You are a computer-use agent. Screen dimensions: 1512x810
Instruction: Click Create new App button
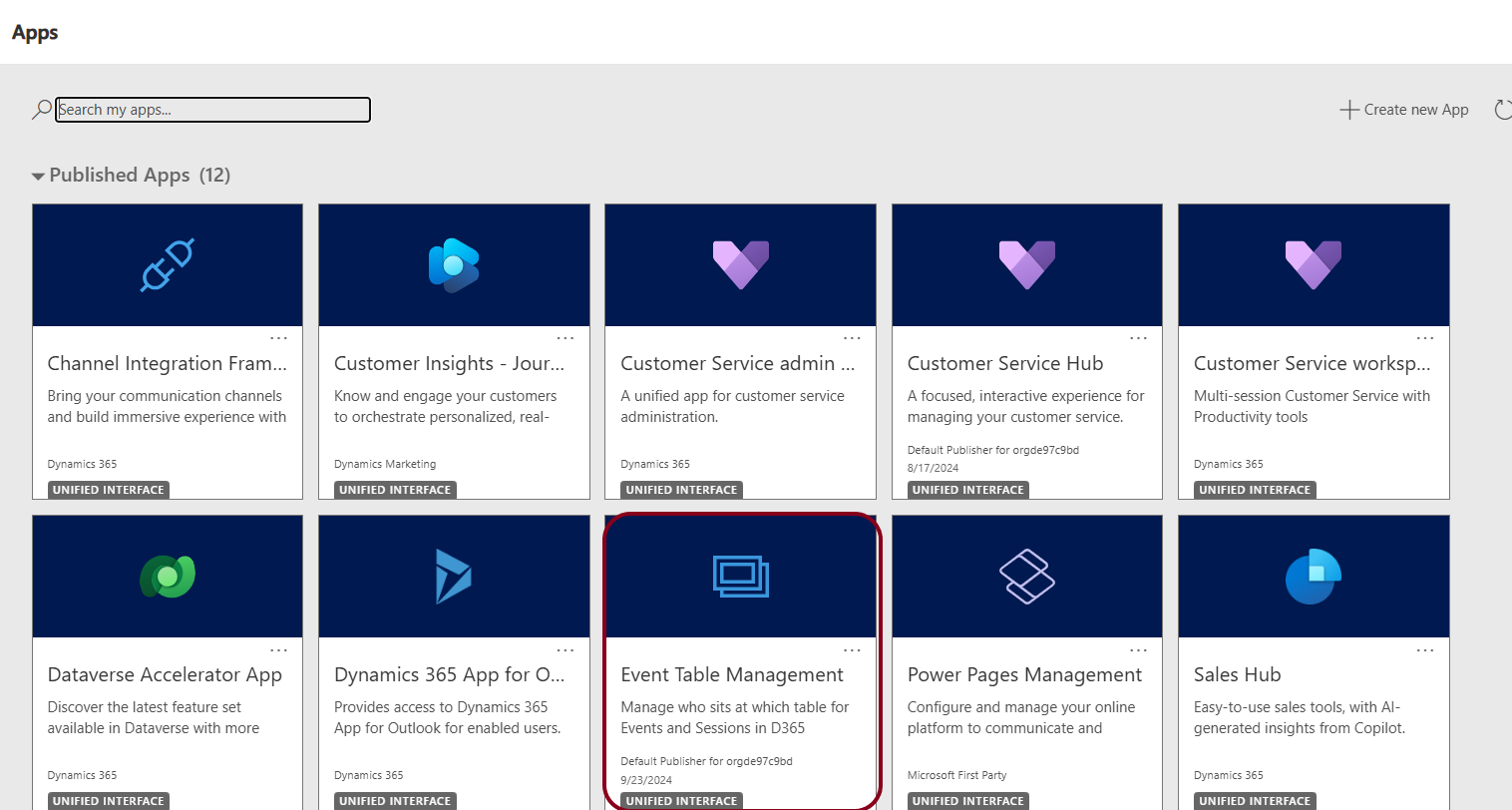point(1403,110)
